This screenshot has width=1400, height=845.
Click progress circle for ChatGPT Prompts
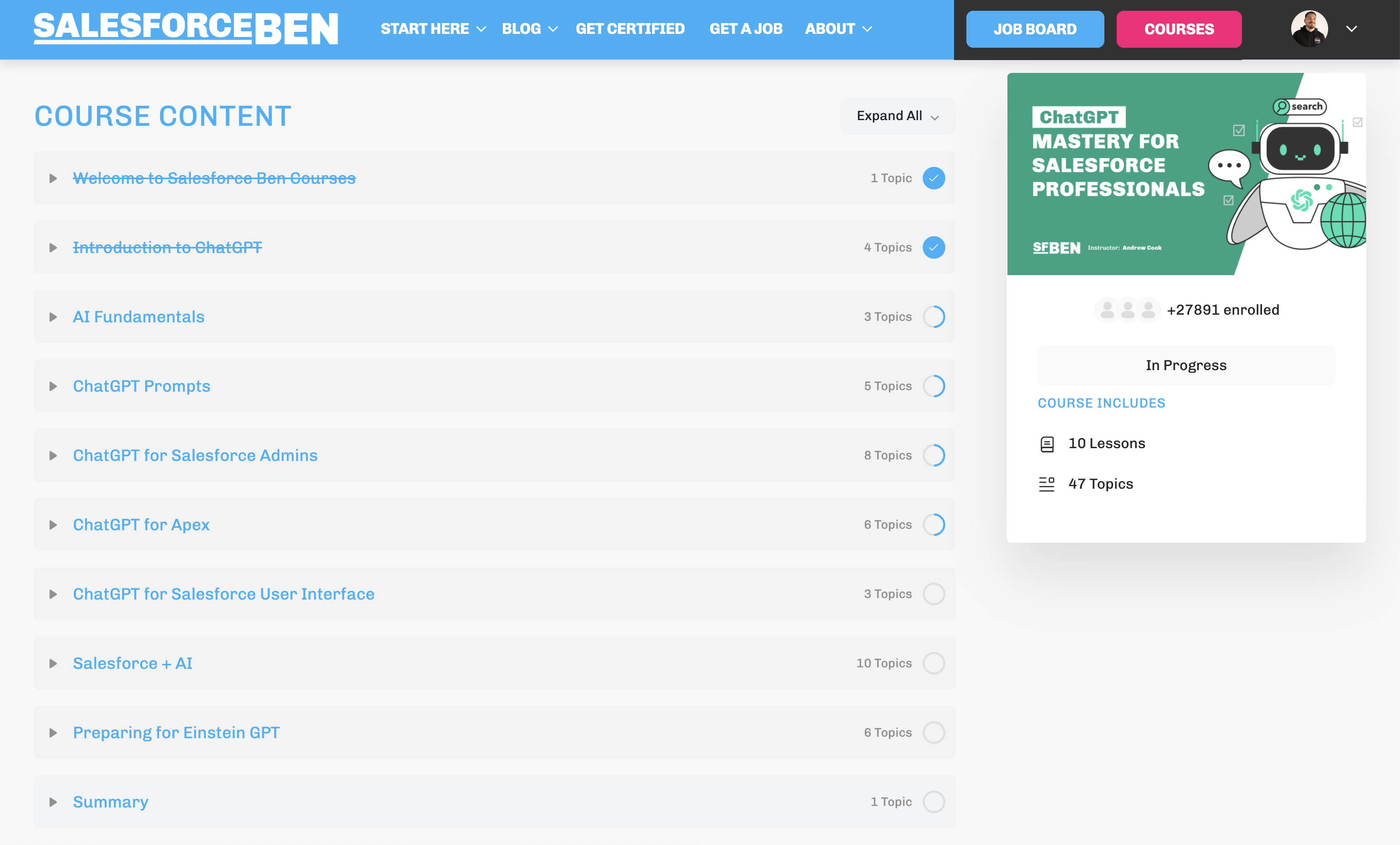pyautogui.click(x=934, y=387)
